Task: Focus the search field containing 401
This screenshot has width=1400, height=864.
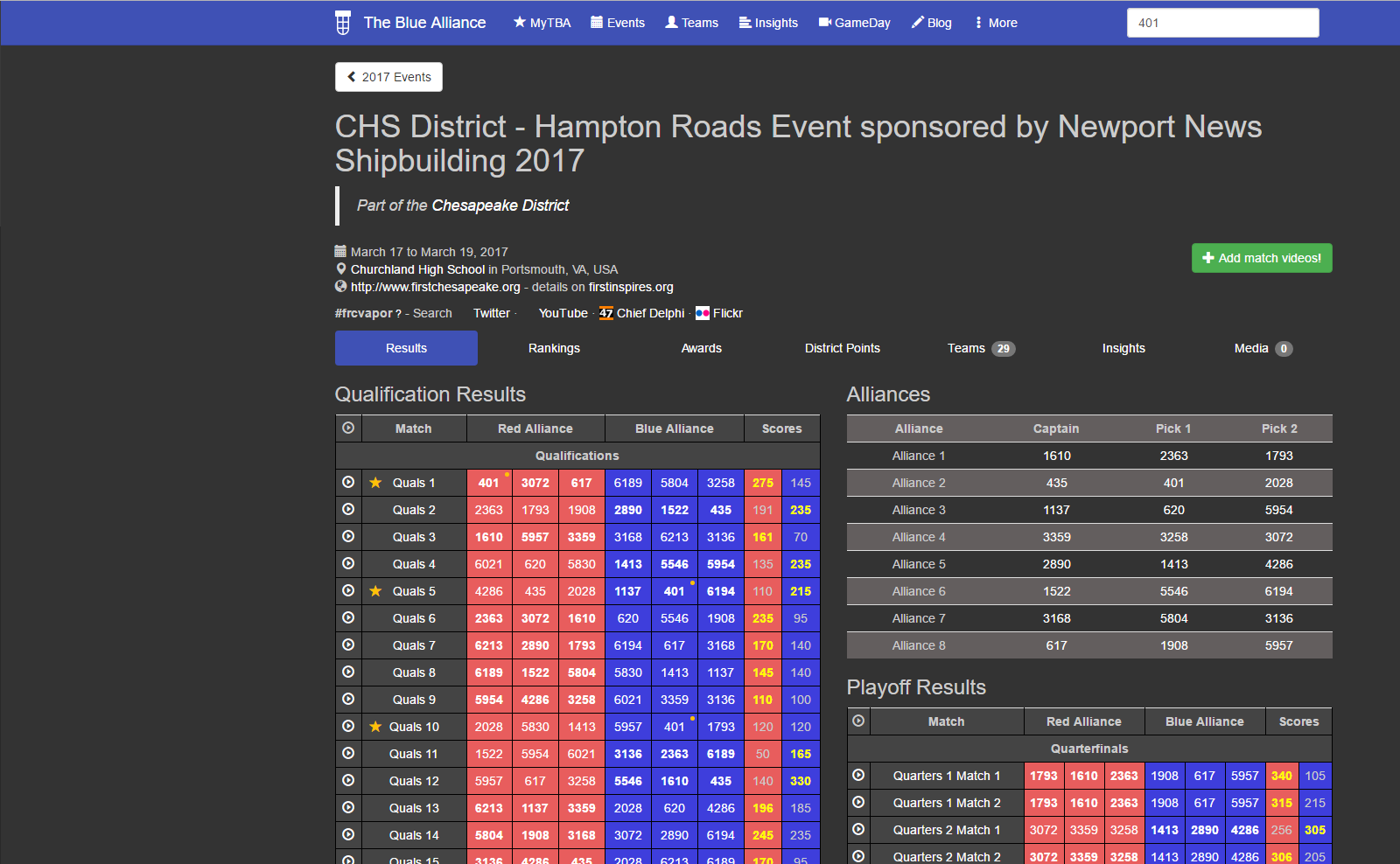Action: pyautogui.click(x=1222, y=23)
